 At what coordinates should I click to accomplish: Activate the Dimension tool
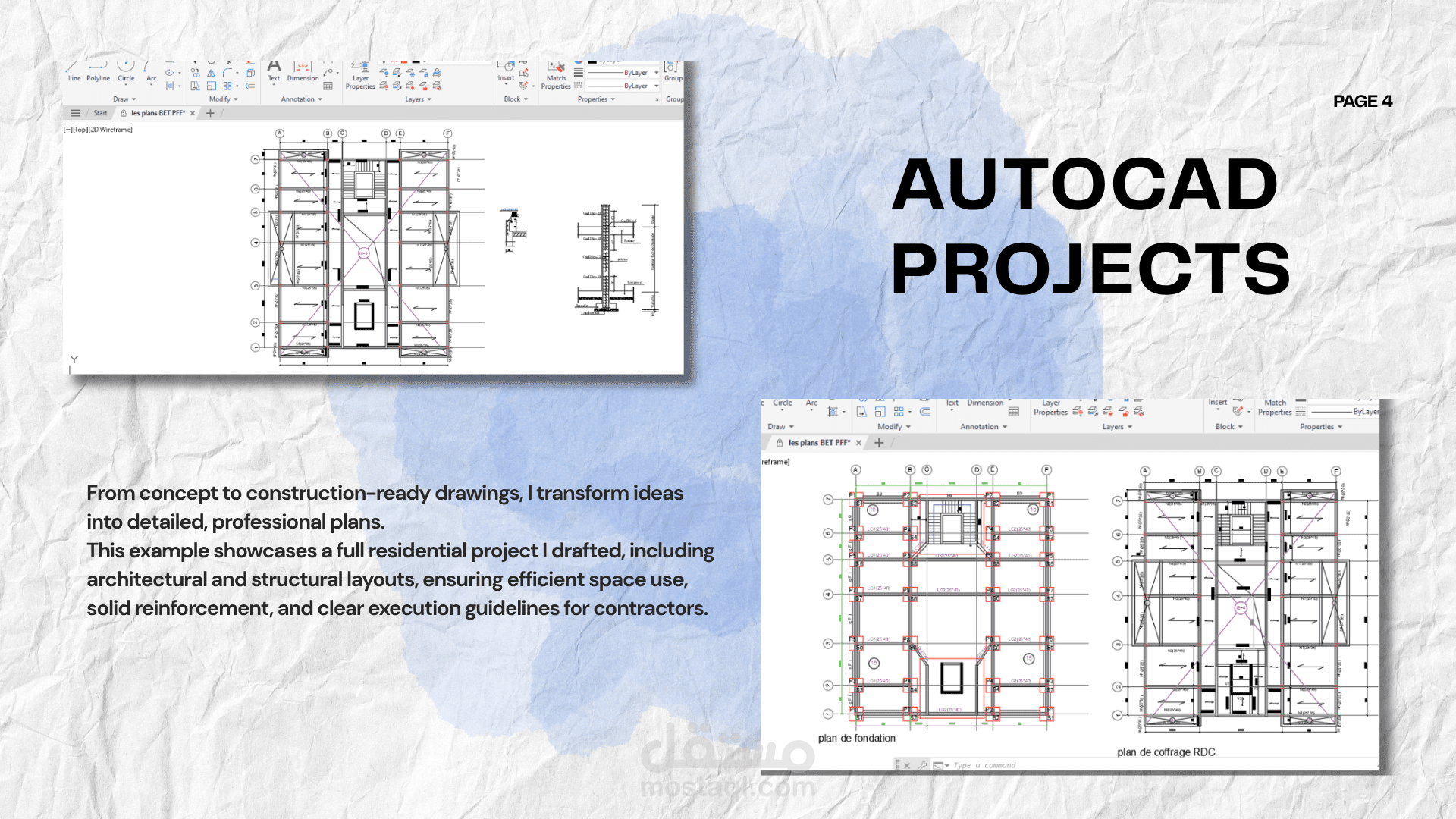[303, 73]
